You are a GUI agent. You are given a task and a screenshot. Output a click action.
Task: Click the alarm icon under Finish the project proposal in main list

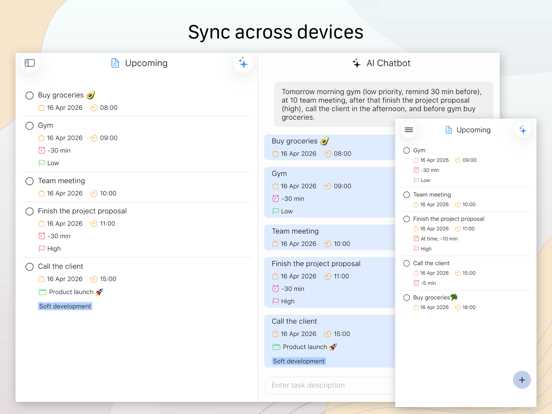[x=42, y=236]
